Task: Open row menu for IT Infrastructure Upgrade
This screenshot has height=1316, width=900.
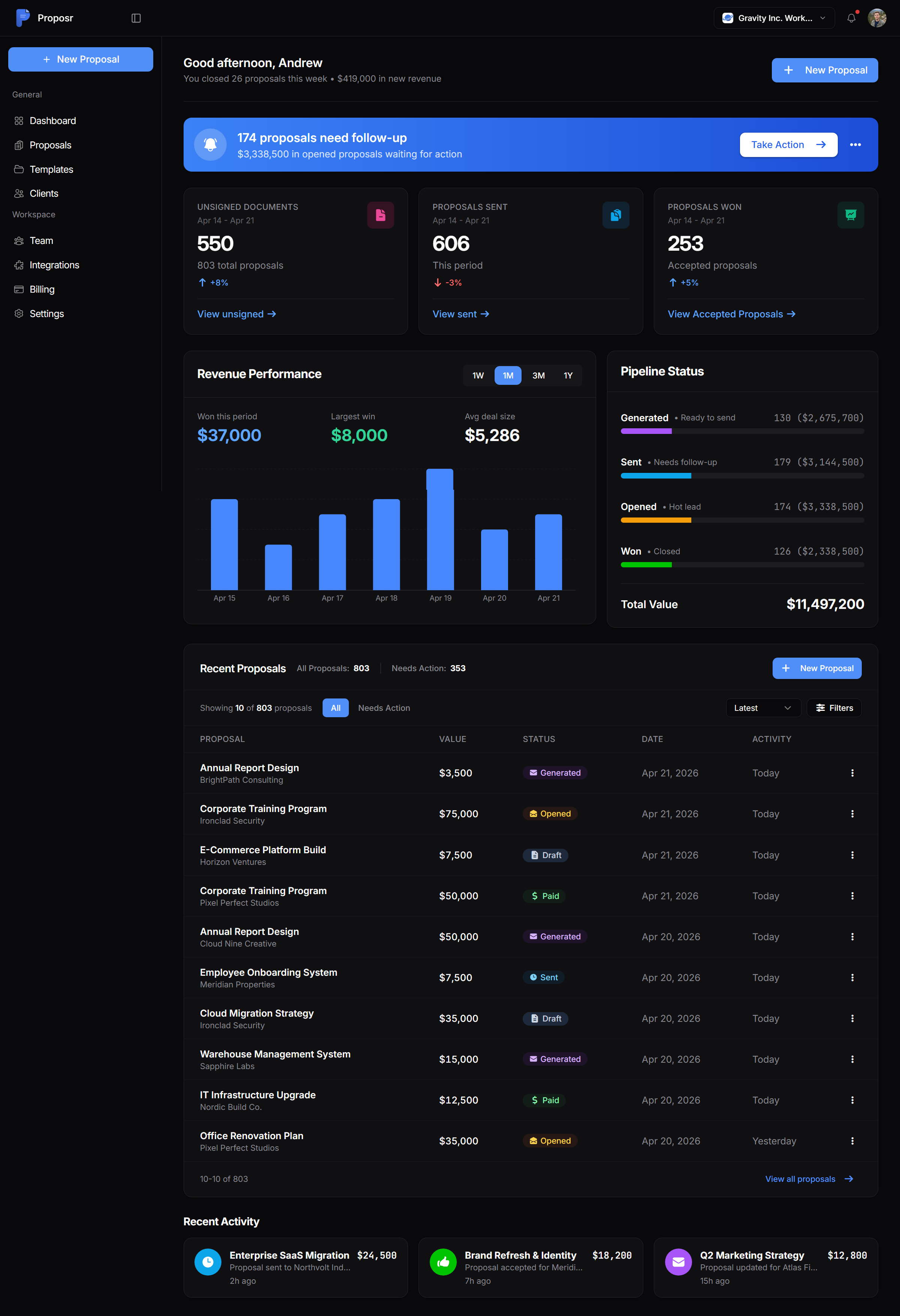Action: [x=852, y=1100]
